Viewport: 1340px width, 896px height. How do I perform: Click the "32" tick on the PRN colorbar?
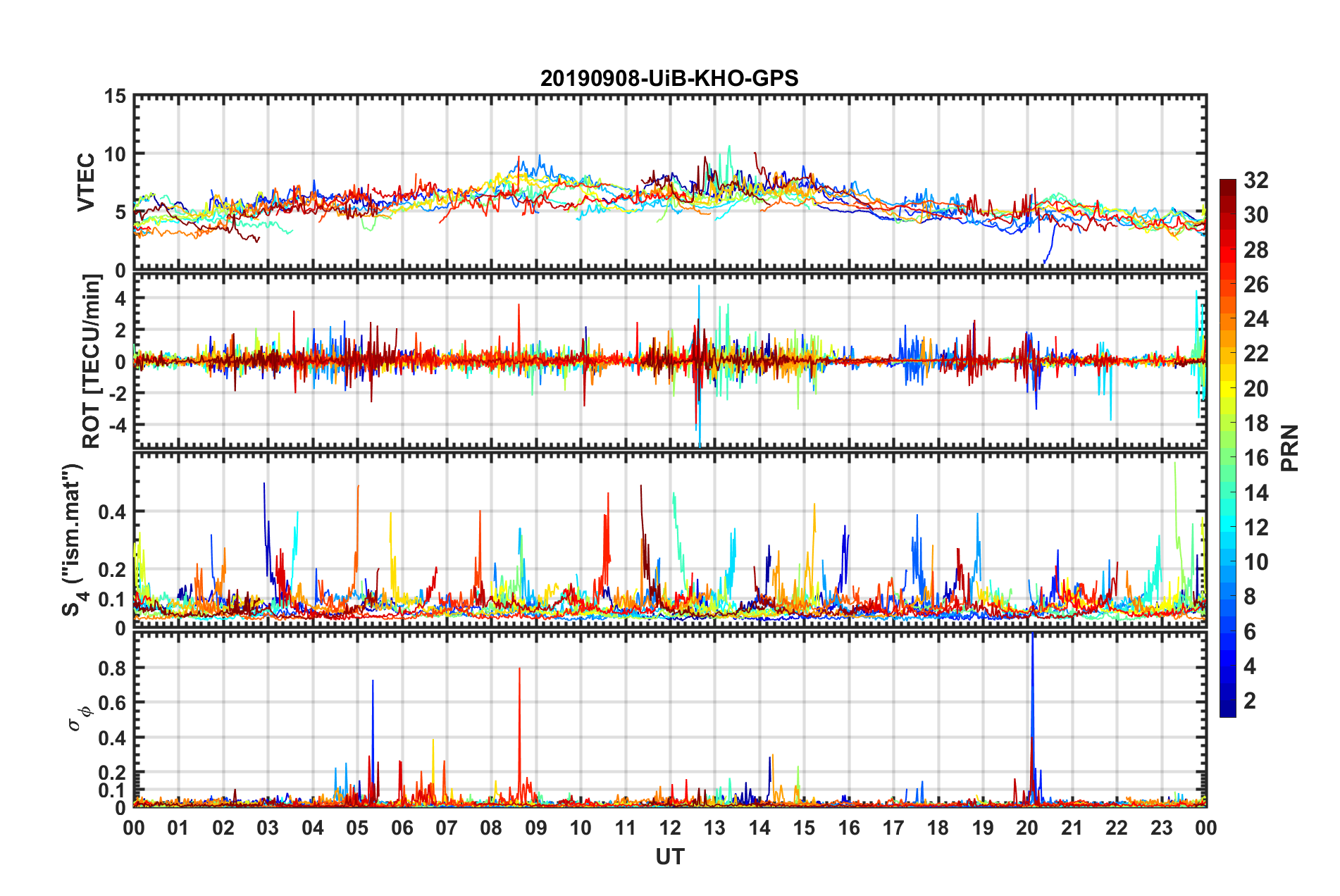[x=1256, y=180]
